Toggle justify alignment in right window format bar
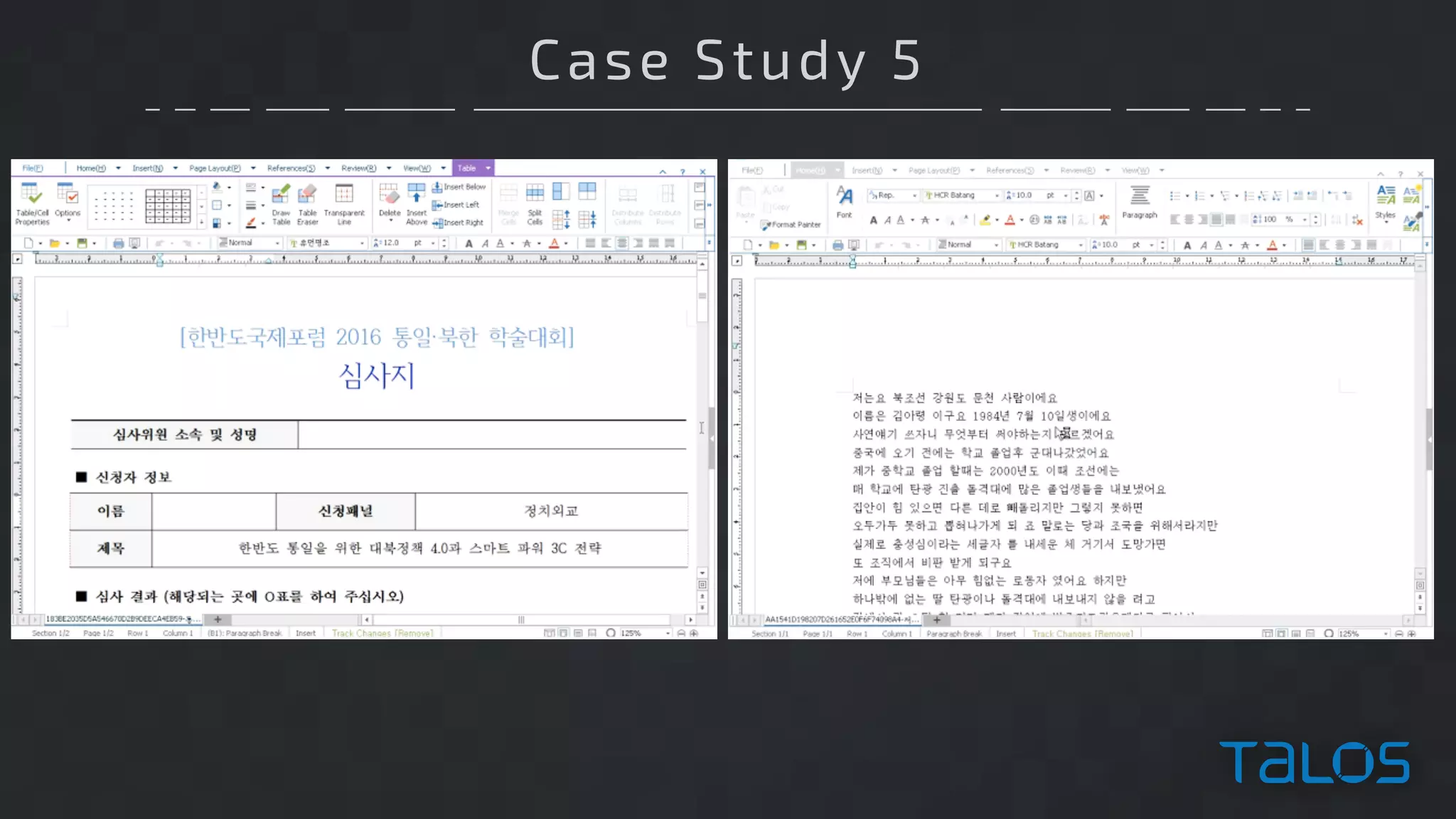 click(1308, 245)
